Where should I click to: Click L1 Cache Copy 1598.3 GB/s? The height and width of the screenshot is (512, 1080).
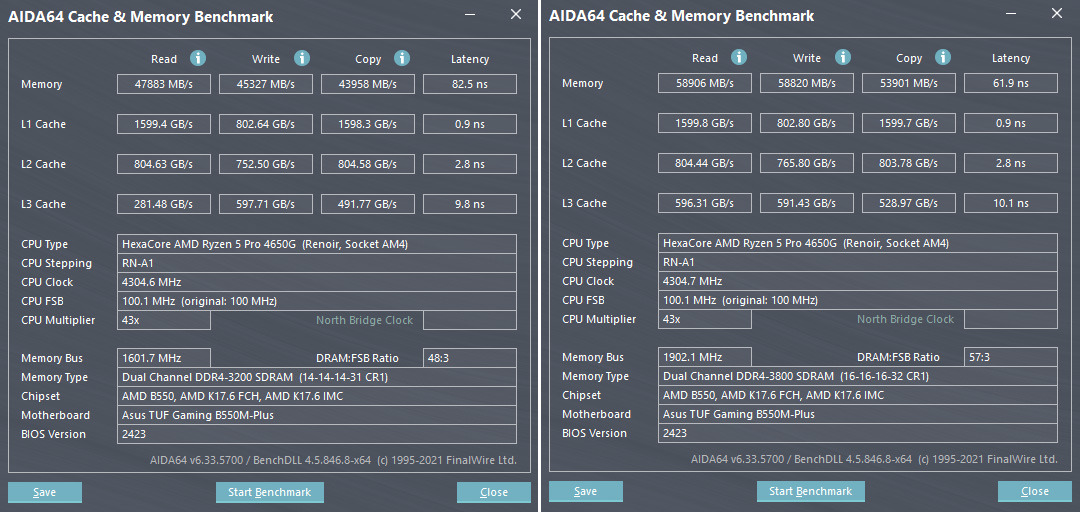tap(368, 124)
